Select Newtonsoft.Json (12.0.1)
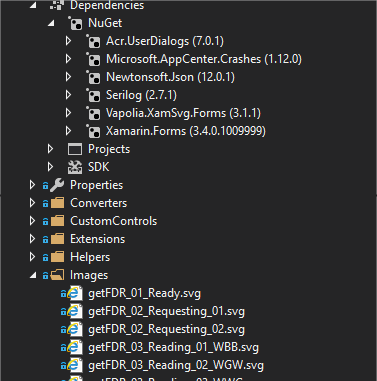This screenshot has width=377, height=381. (x=170, y=77)
